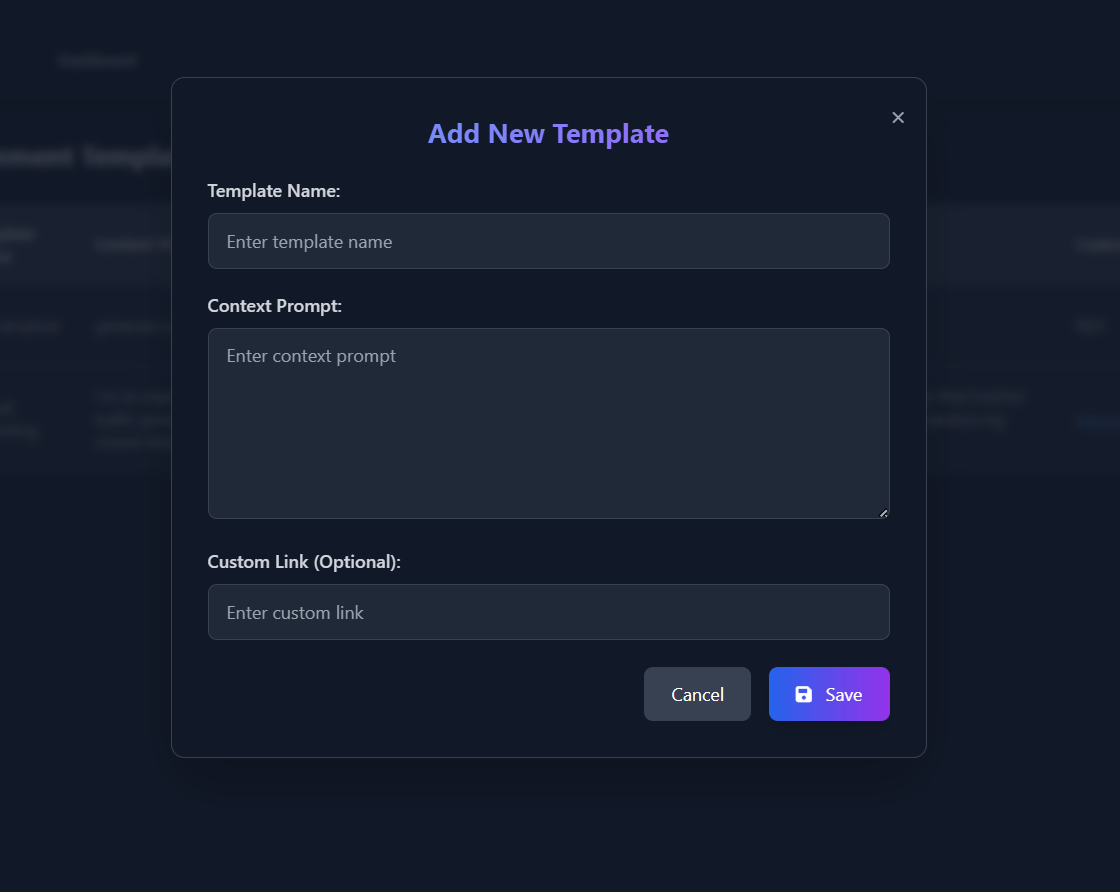Click the "Context Prompt:" field label
This screenshot has width=1120, height=892.
click(x=275, y=306)
